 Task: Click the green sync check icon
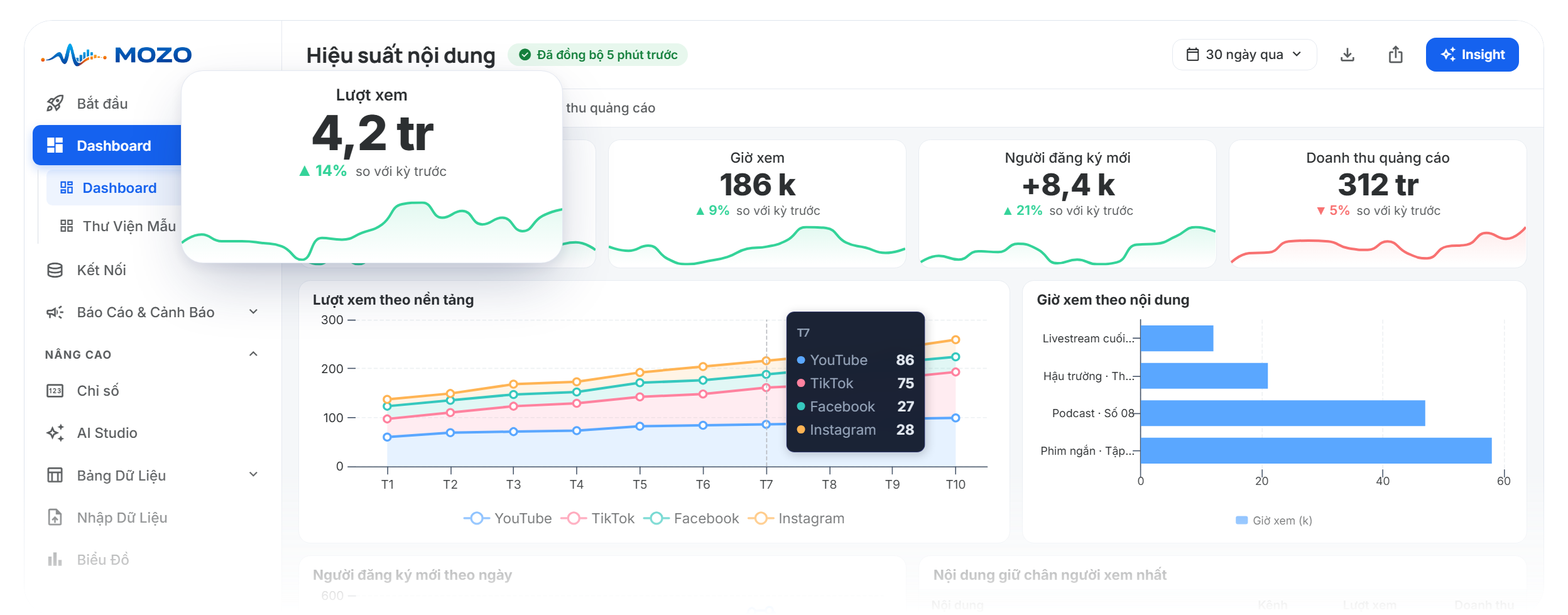[x=525, y=55]
